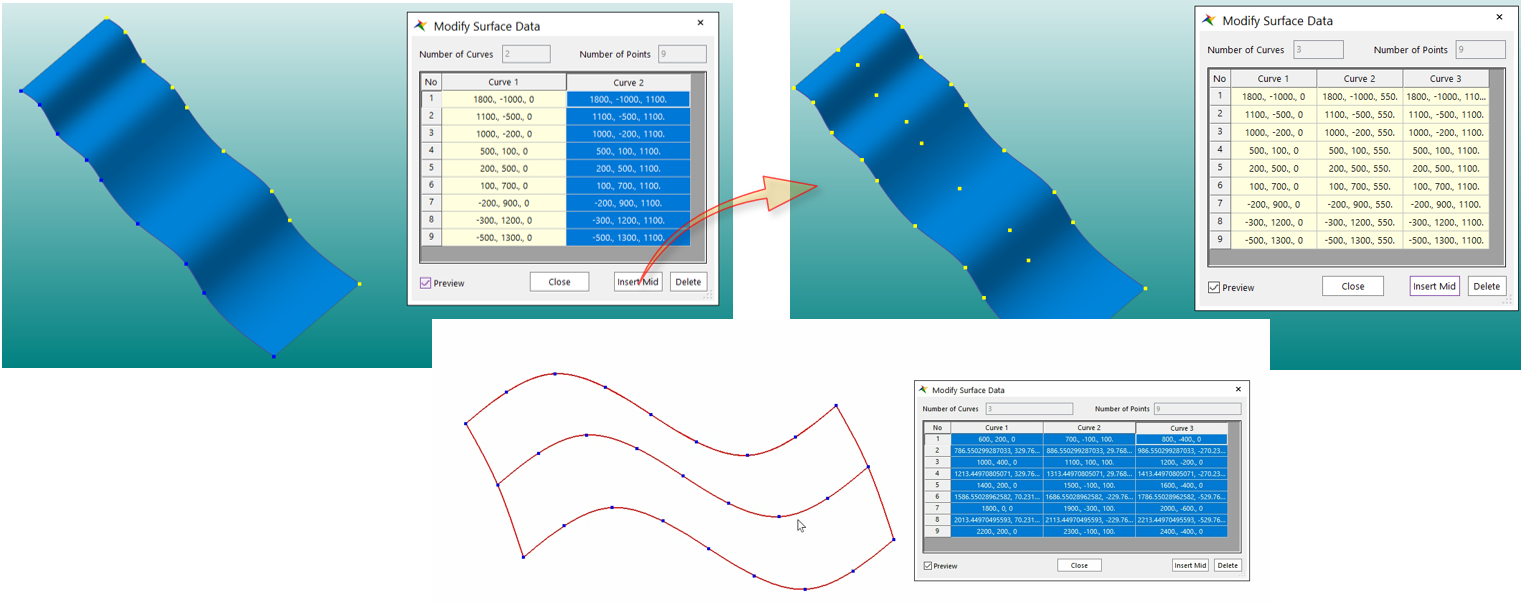Toggle Preview checkbox in the small bottom dialog
Image resolution: width=1523 pixels, height=603 pixels.
click(x=928, y=566)
